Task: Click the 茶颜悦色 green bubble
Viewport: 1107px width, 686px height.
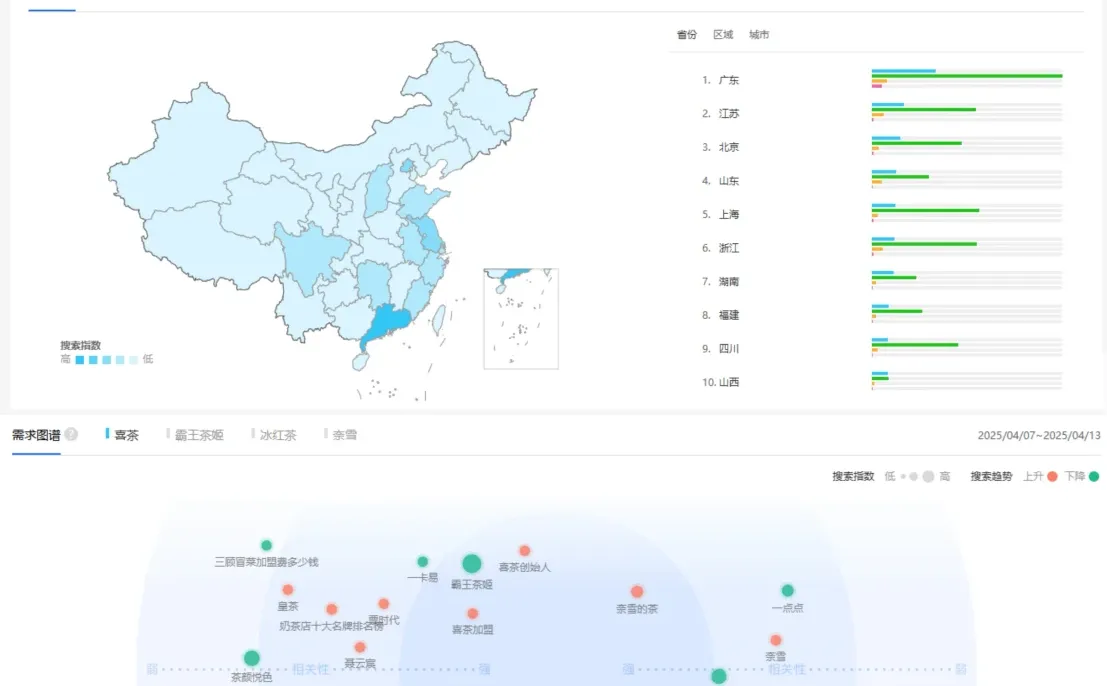Action: [x=251, y=658]
